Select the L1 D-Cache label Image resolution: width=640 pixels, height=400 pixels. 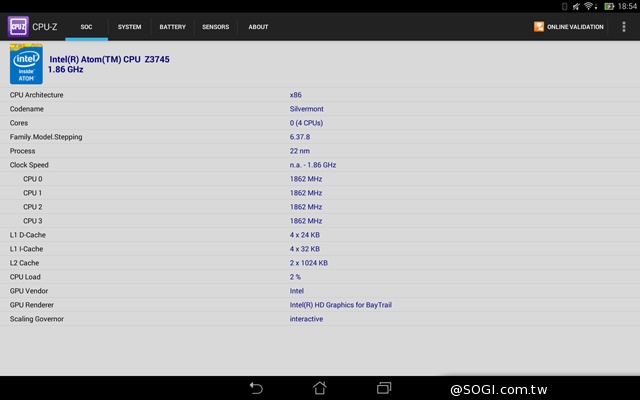click(28, 235)
